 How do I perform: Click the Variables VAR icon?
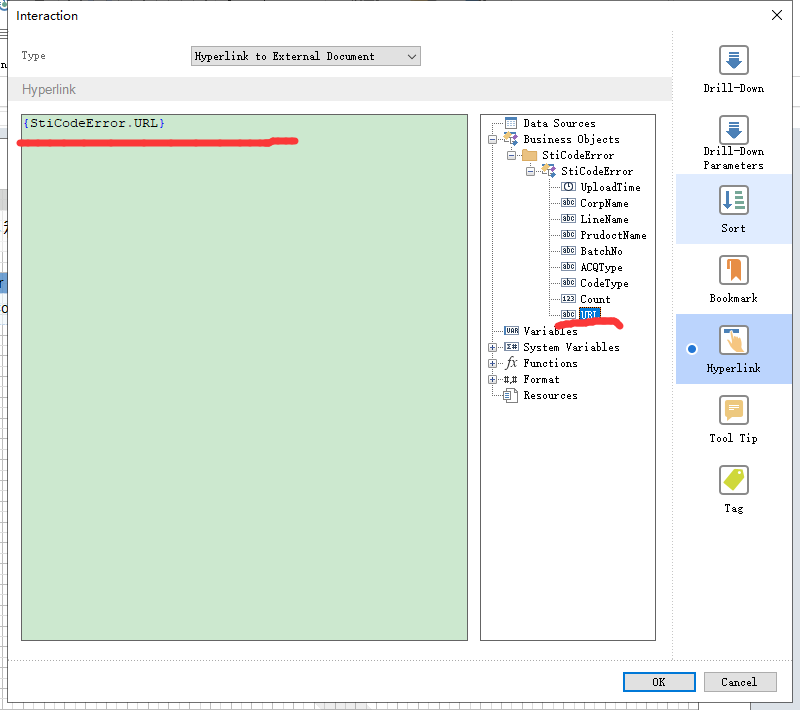[x=511, y=331]
